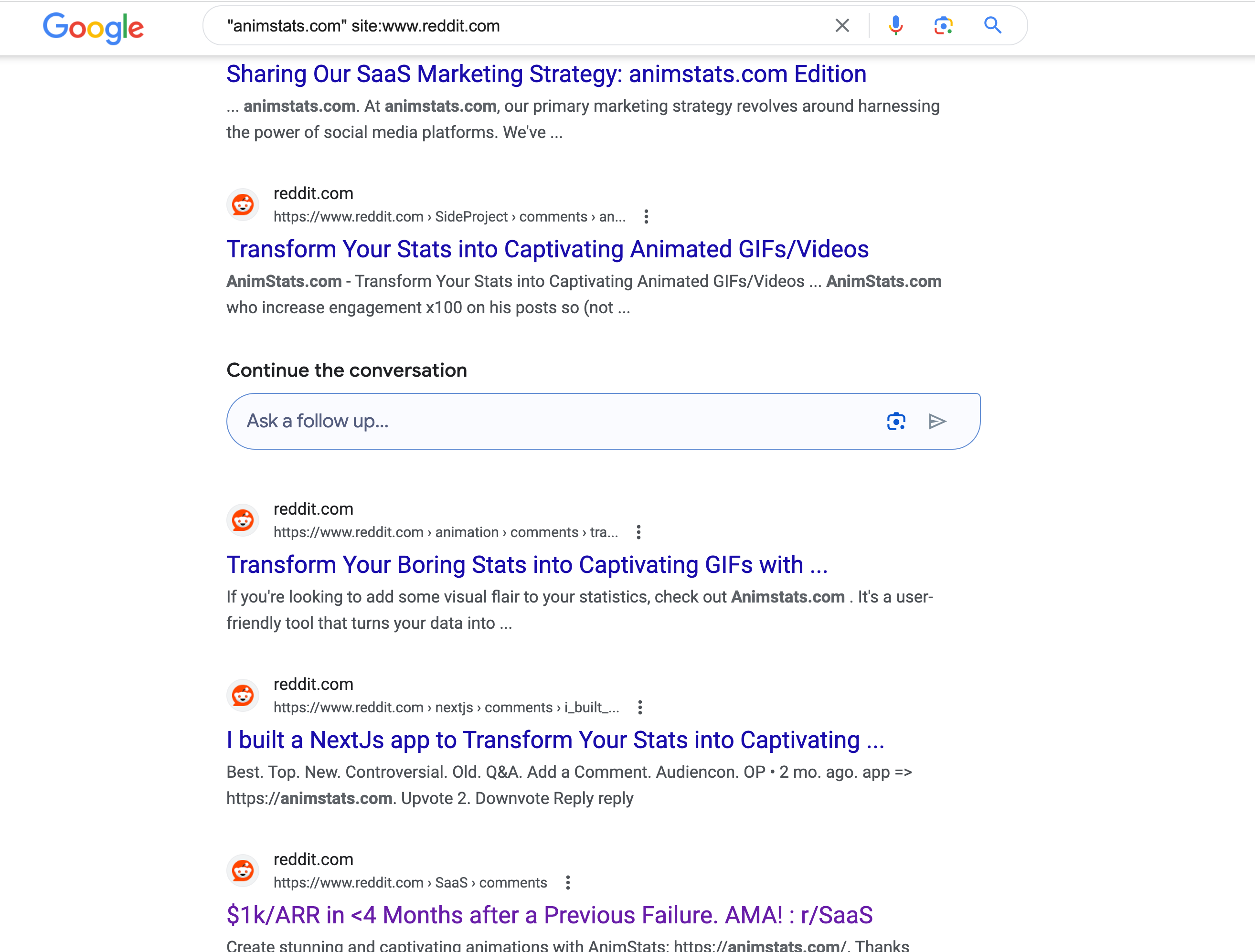1255x952 pixels.
Task: Click Reddit favicon of nextjs result
Action: click(243, 696)
